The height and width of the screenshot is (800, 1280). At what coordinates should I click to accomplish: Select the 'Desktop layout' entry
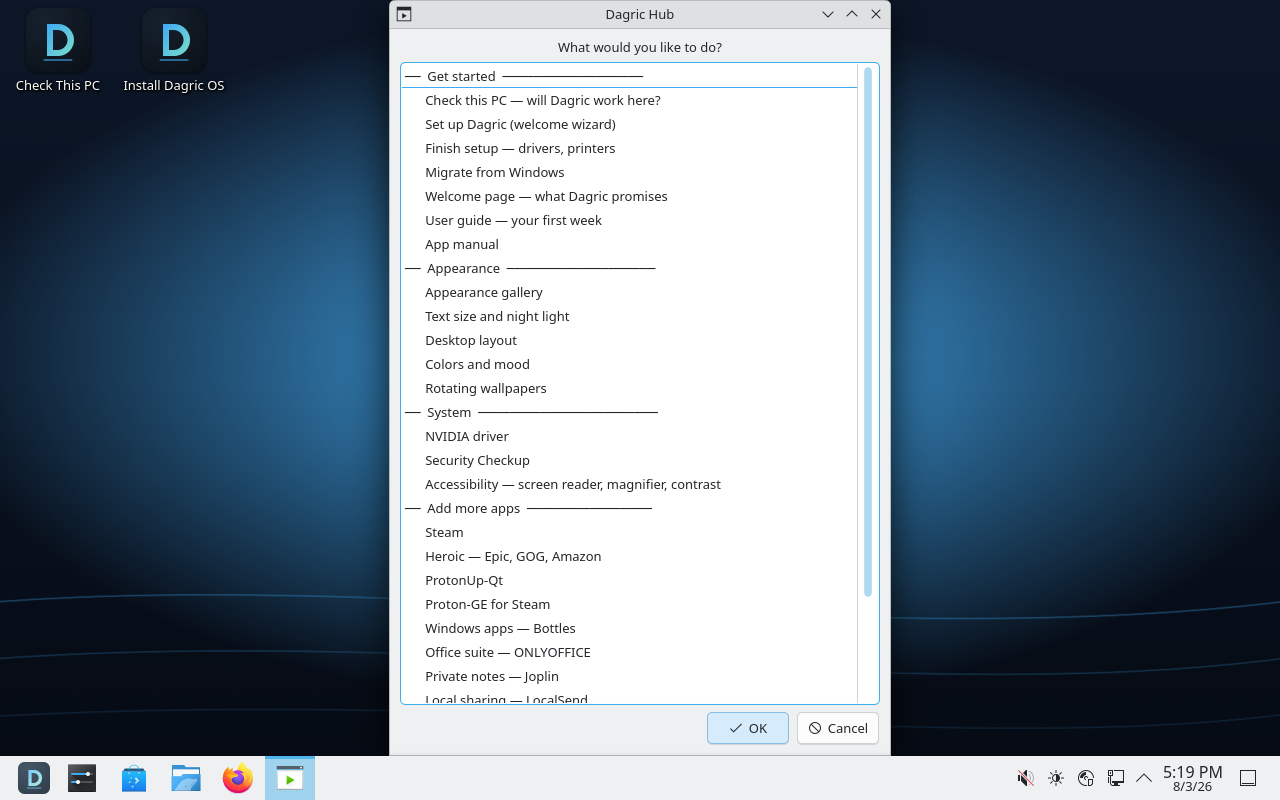[x=629, y=340]
